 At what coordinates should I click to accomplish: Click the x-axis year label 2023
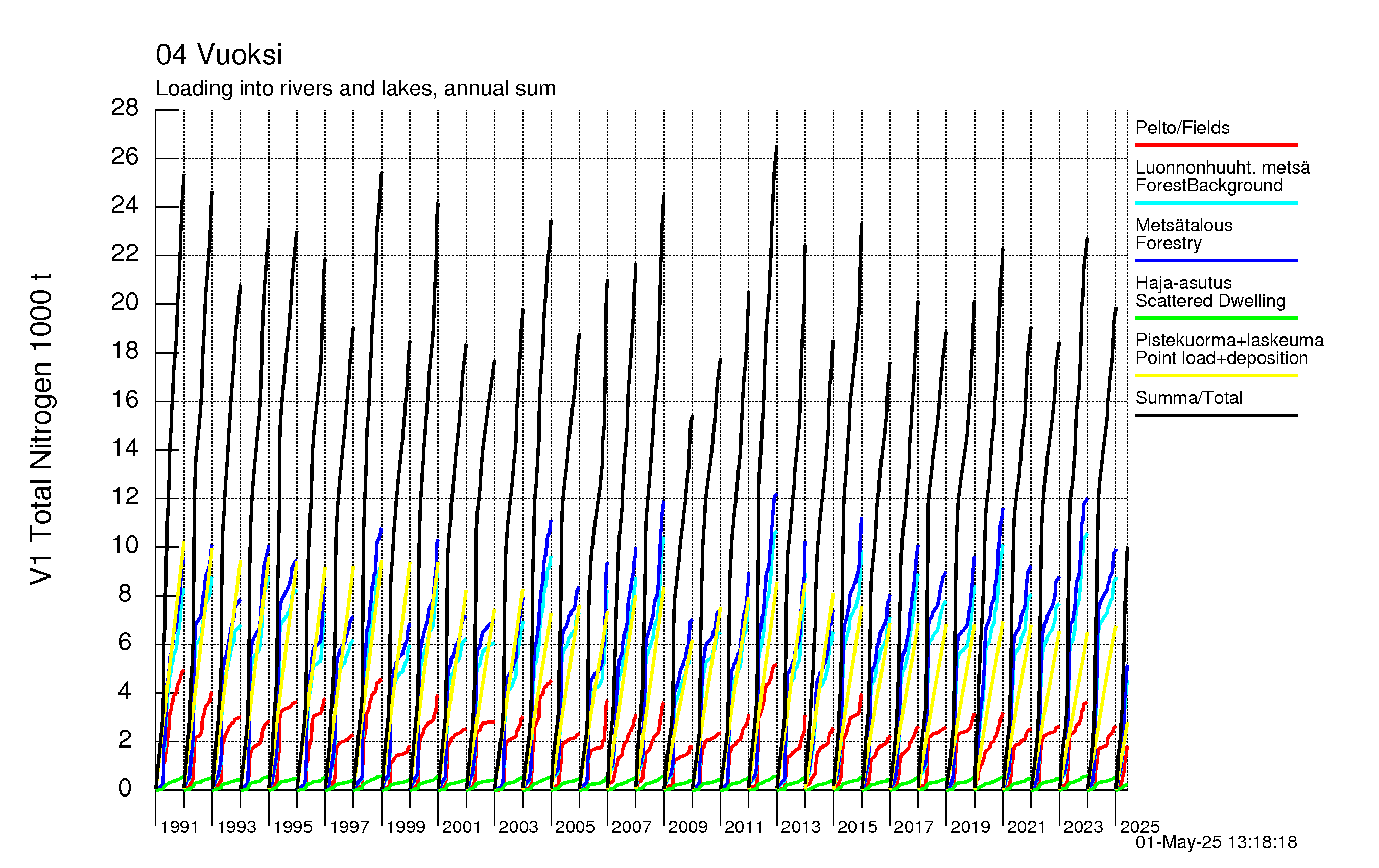1083,827
